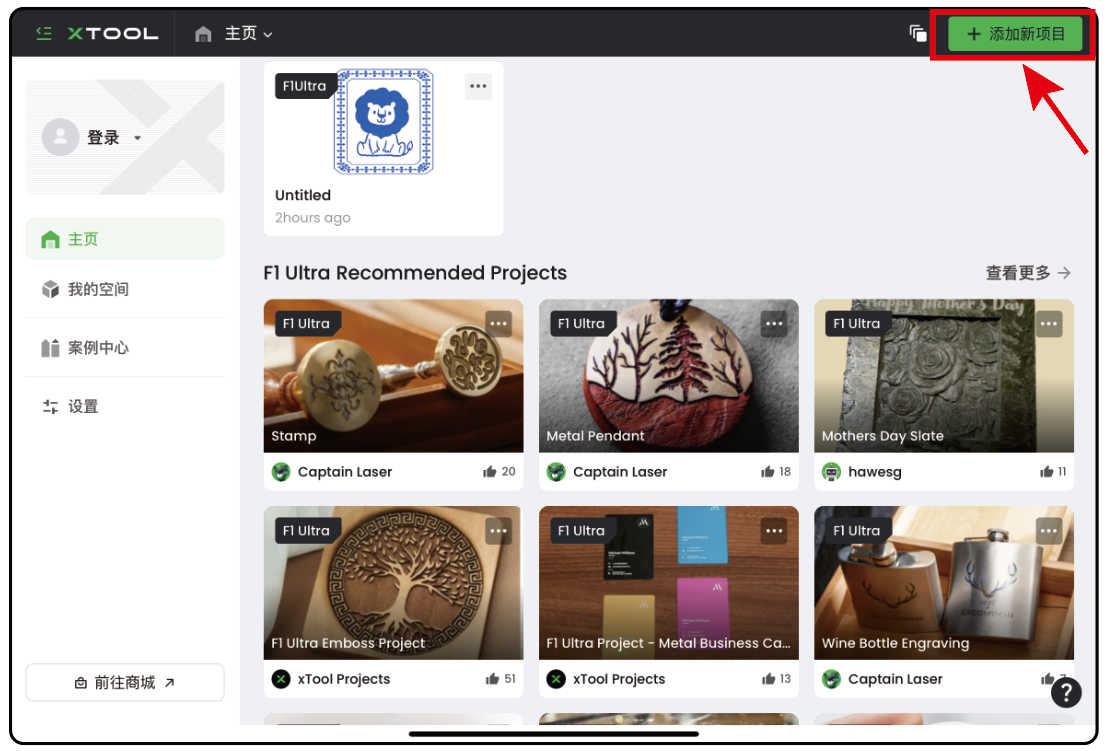This screenshot has height=751, width=1106.
Task: Open more options on the Untitled project card
Action: tap(478, 86)
